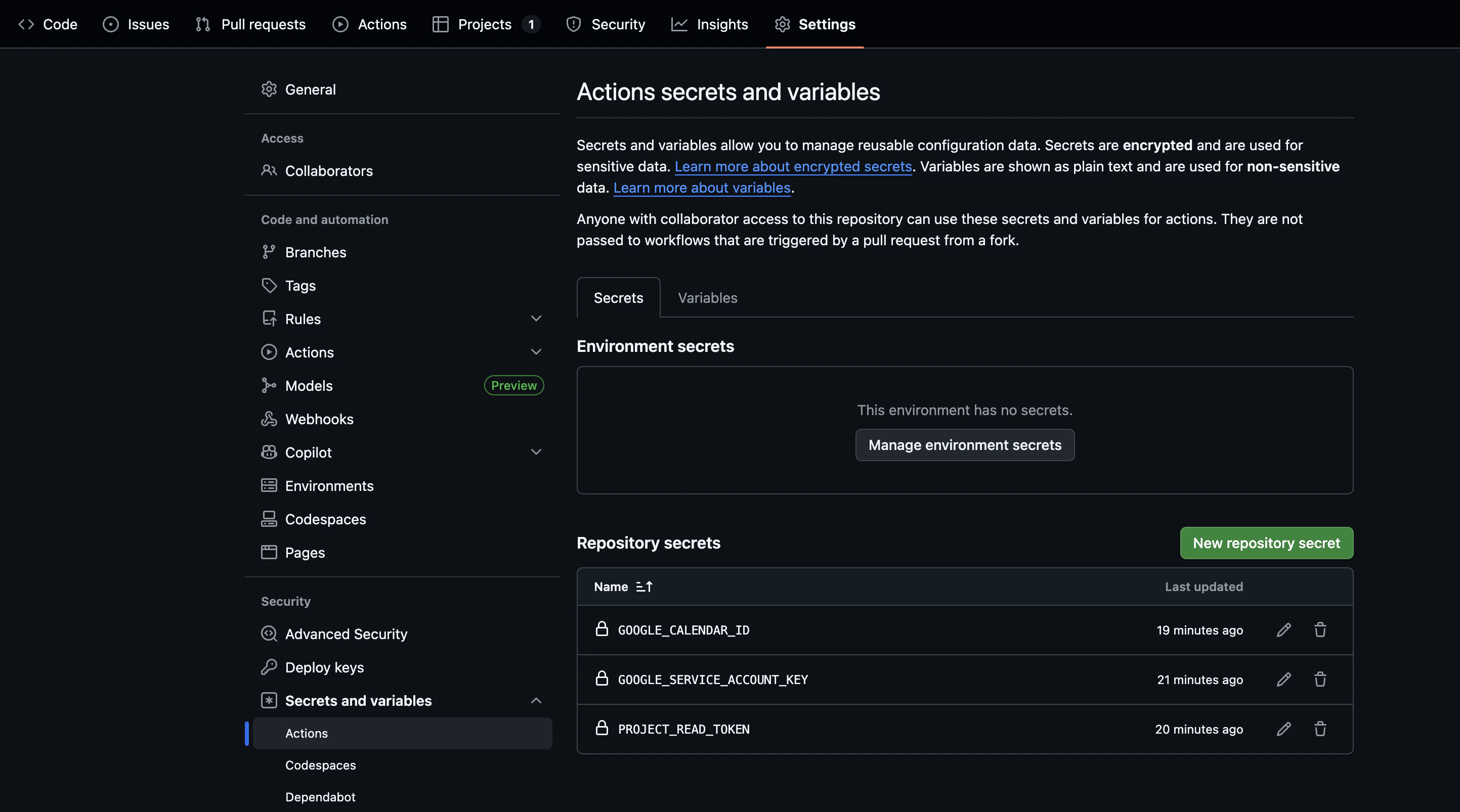Delete GOOGLE_SERVICE_ACCOUNT_KEY using the trash icon
Viewport: 1460px width, 812px height.
click(1320, 680)
